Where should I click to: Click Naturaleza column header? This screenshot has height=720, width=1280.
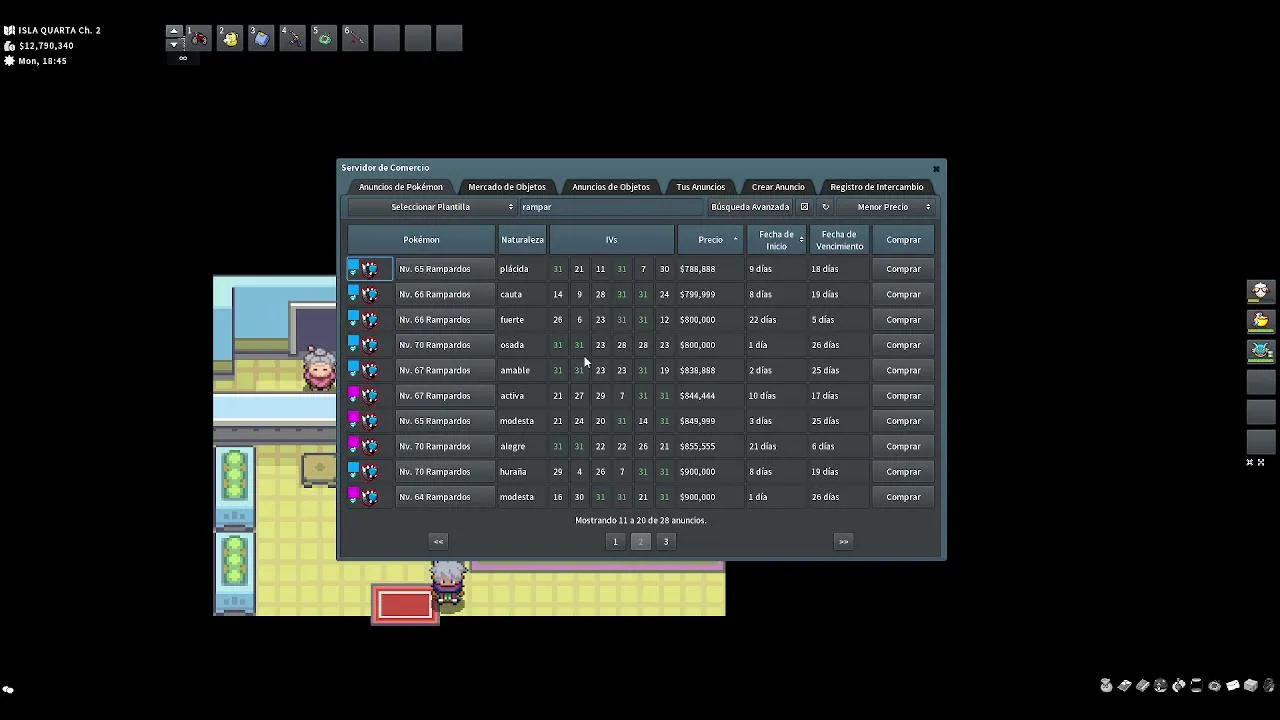(x=523, y=240)
